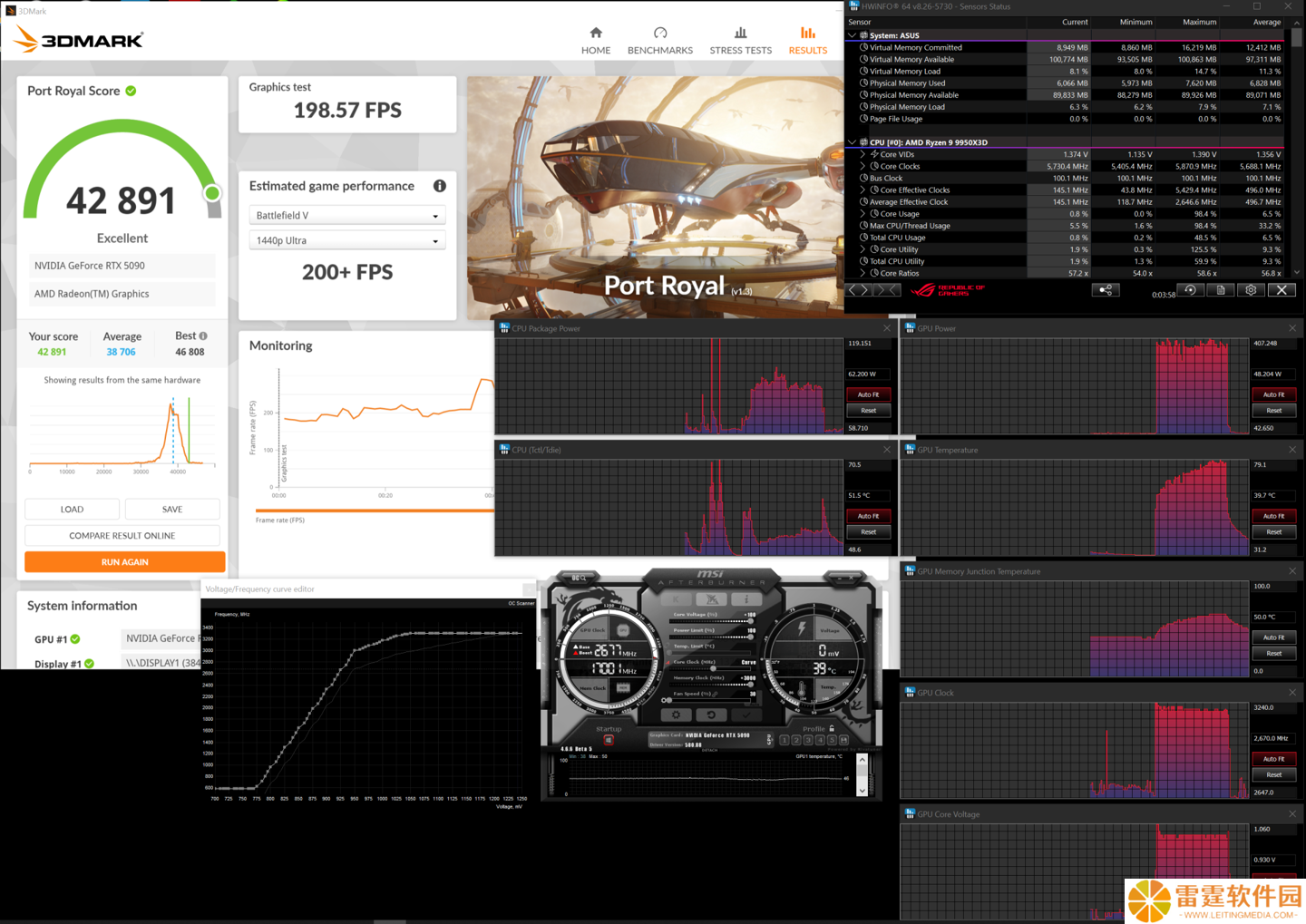Click the Afterburner save profile floppy icon

click(843, 740)
